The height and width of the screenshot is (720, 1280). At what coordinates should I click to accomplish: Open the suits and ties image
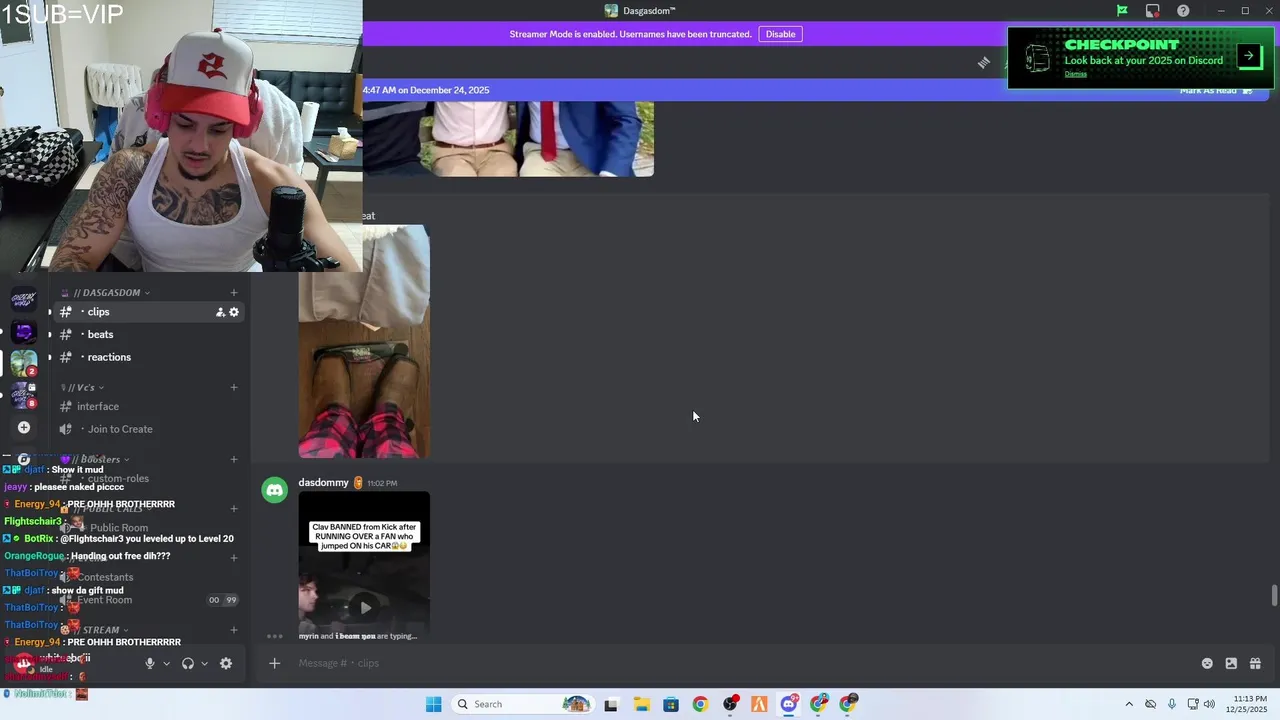tap(508, 138)
